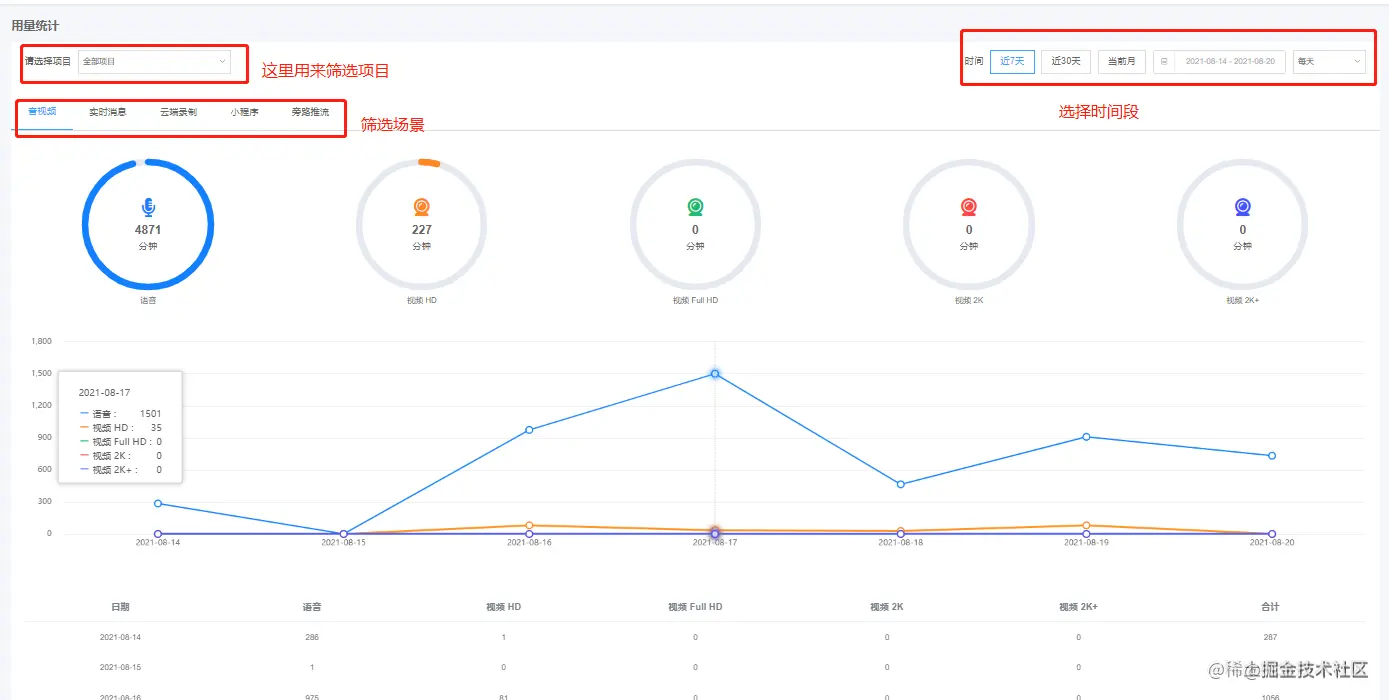
Task: Click the blue 语音 data point on 2021-08-14
Action: (158, 503)
